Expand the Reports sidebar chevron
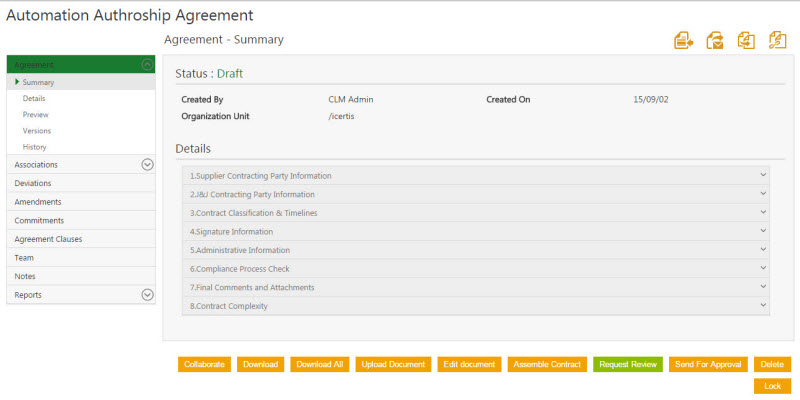Image resolution: width=800 pixels, height=400 pixels. [147, 295]
